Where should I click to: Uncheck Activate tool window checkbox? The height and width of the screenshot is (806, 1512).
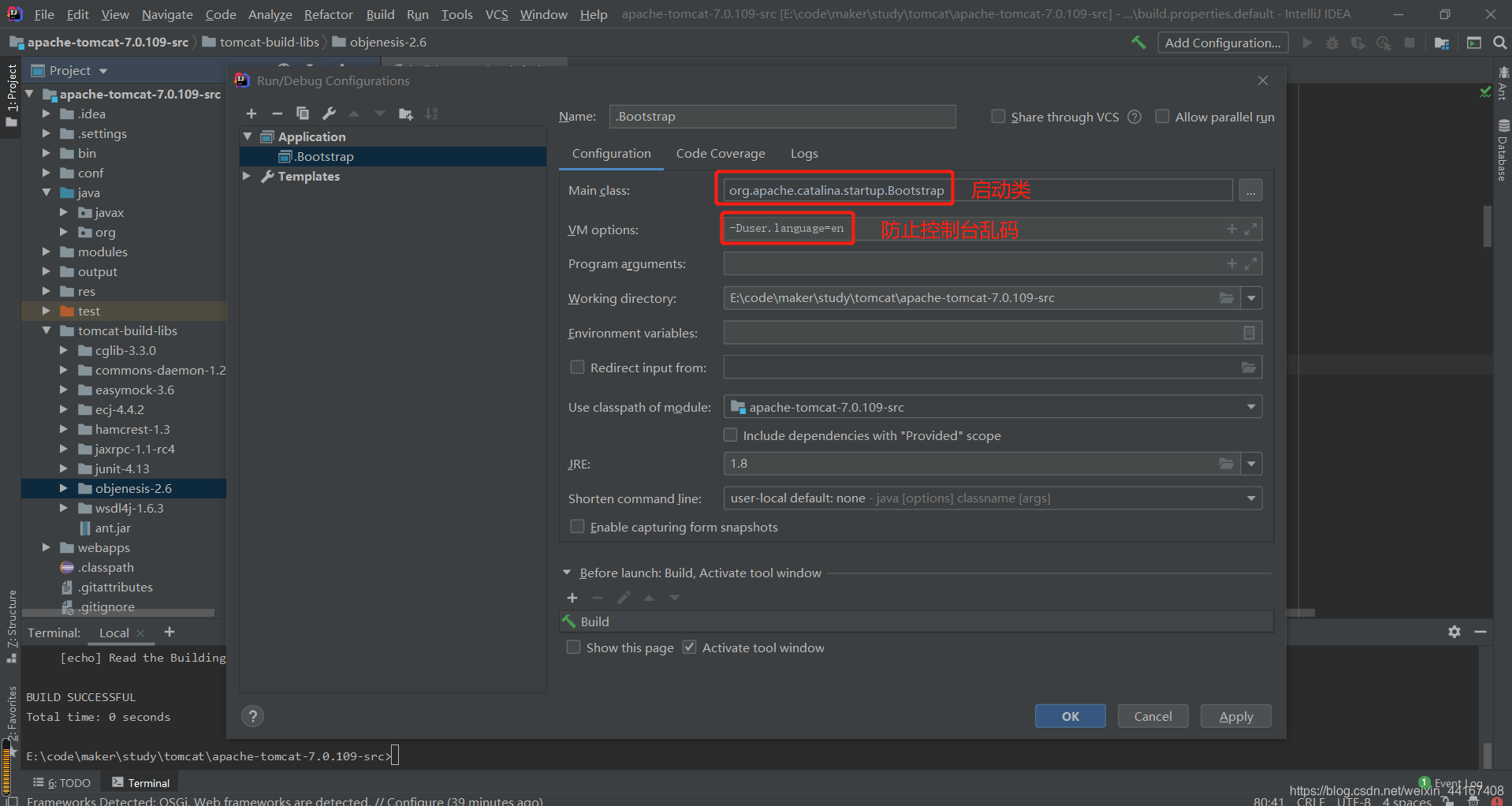pyautogui.click(x=689, y=647)
